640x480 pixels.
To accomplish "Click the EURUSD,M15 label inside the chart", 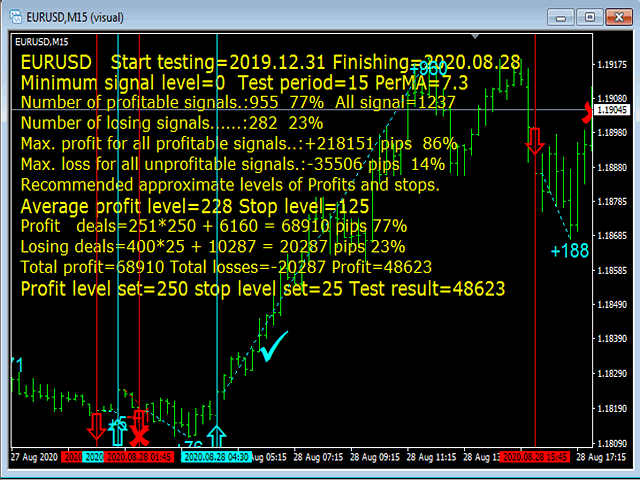I will point(42,42).
